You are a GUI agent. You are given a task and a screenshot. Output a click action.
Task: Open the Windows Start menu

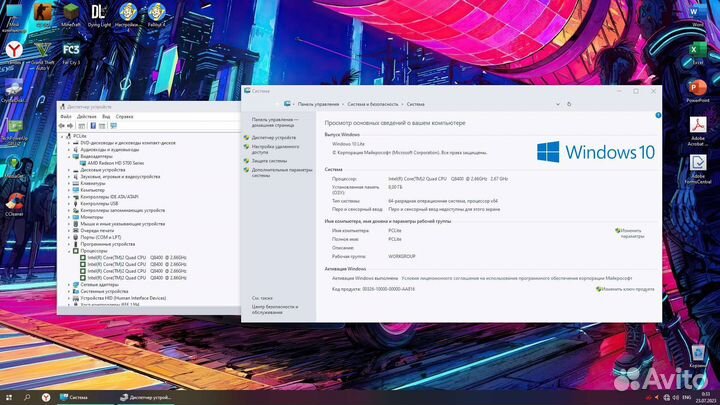[x=9, y=397]
